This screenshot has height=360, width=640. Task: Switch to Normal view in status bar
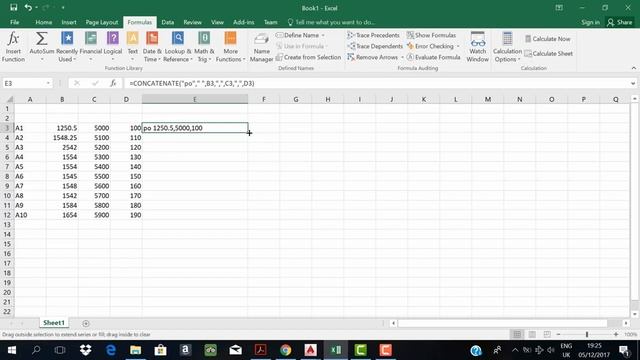(x=517, y=334)
